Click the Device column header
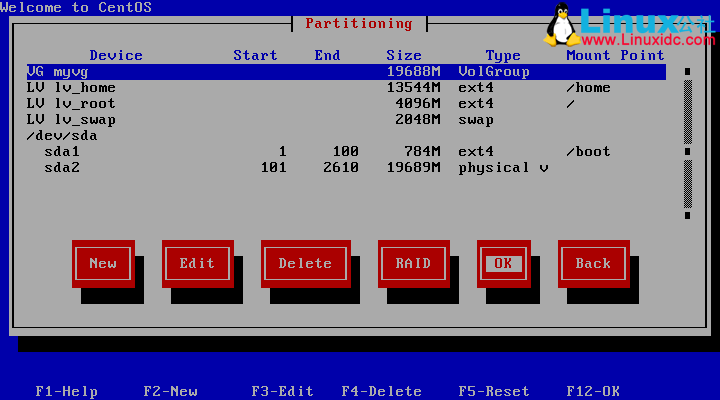 pos(116,56)
